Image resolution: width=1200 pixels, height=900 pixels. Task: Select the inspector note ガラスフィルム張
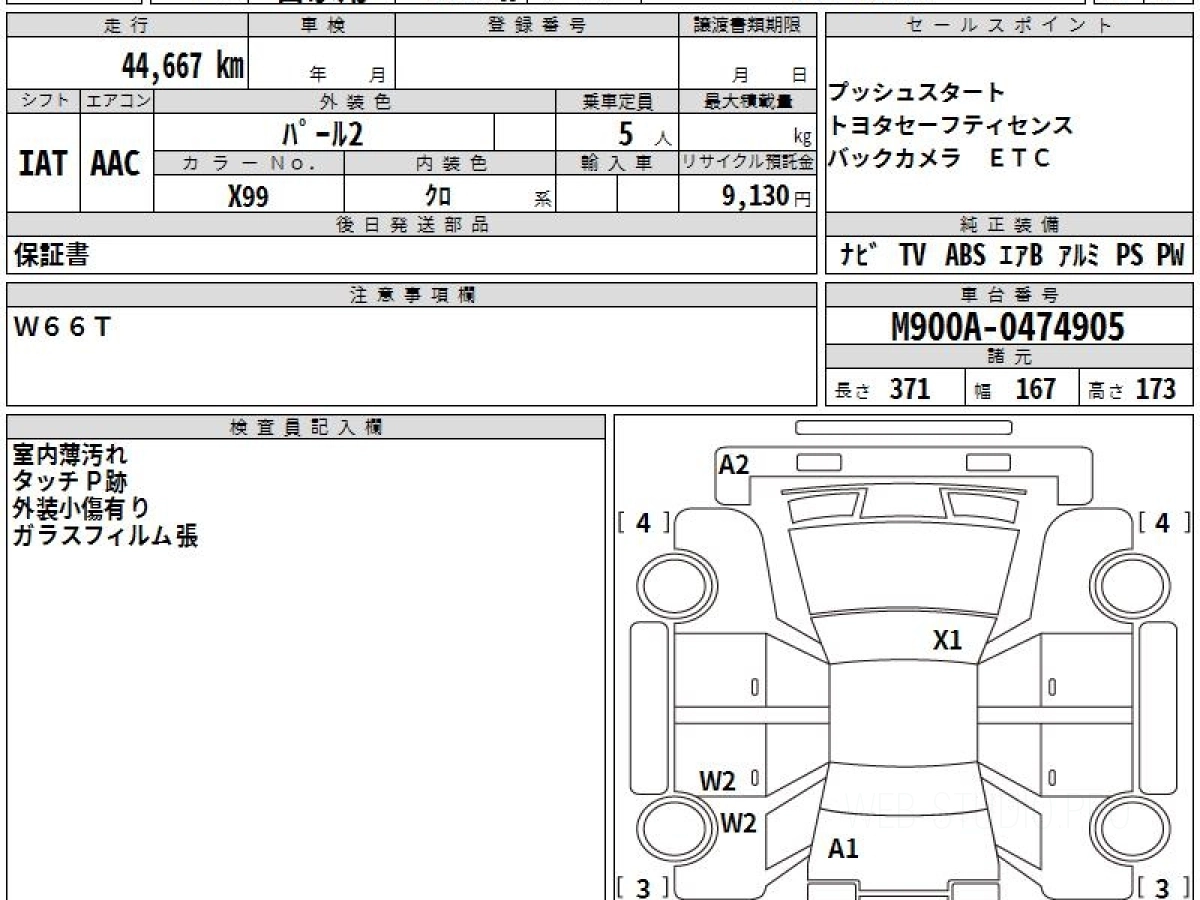click(x=105, y=536)
